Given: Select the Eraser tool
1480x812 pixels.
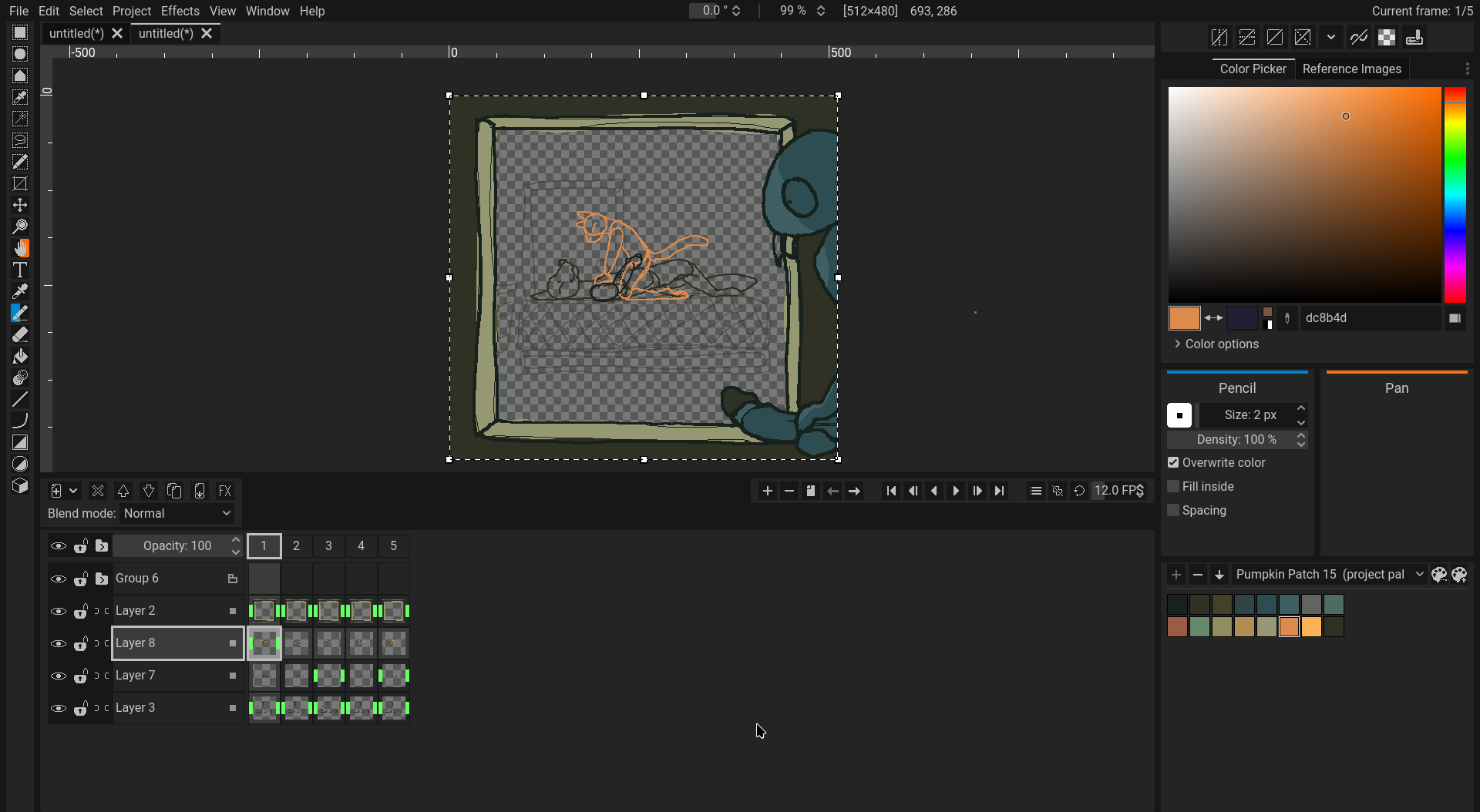Looking at the screenshot, I should (x=20, y=334).
